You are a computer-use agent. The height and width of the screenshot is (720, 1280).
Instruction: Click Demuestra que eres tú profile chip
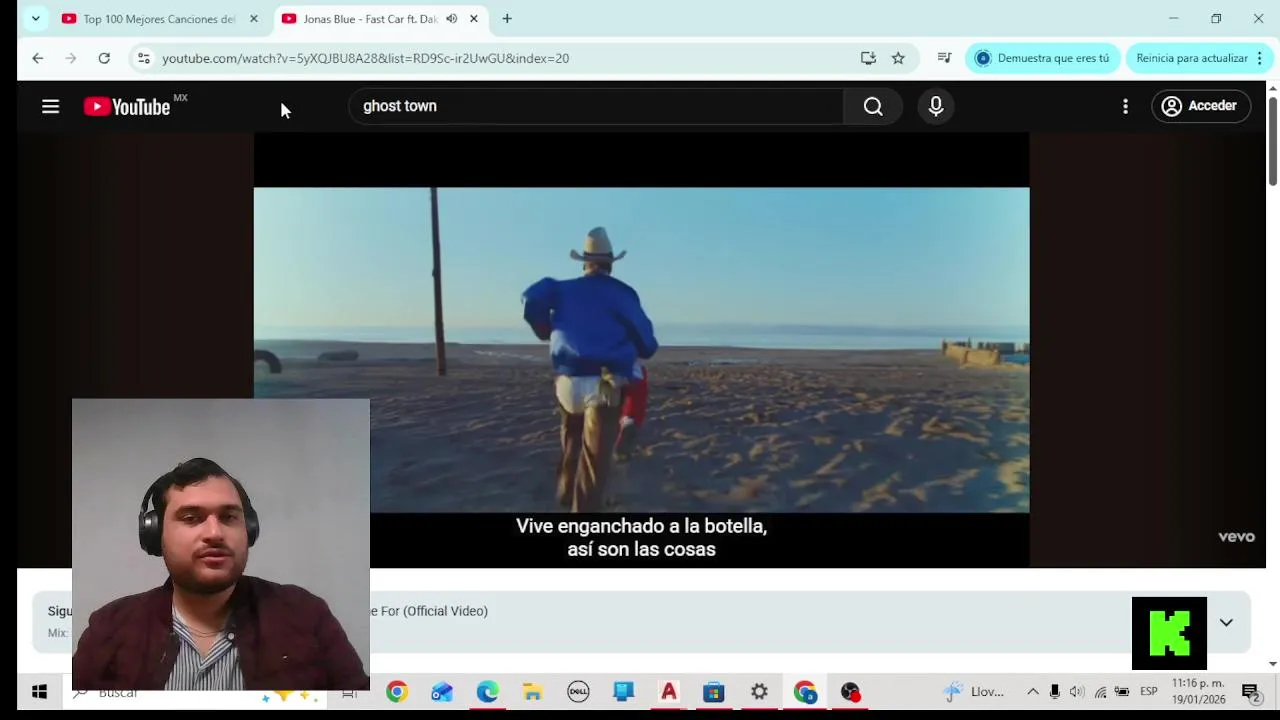click(1042, 58)
